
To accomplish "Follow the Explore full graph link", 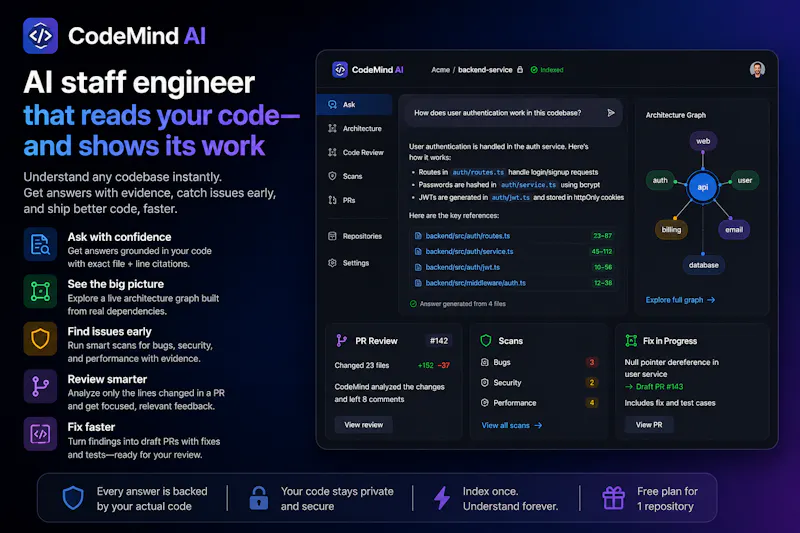I will pyautogui.click(x=680, y=300).
